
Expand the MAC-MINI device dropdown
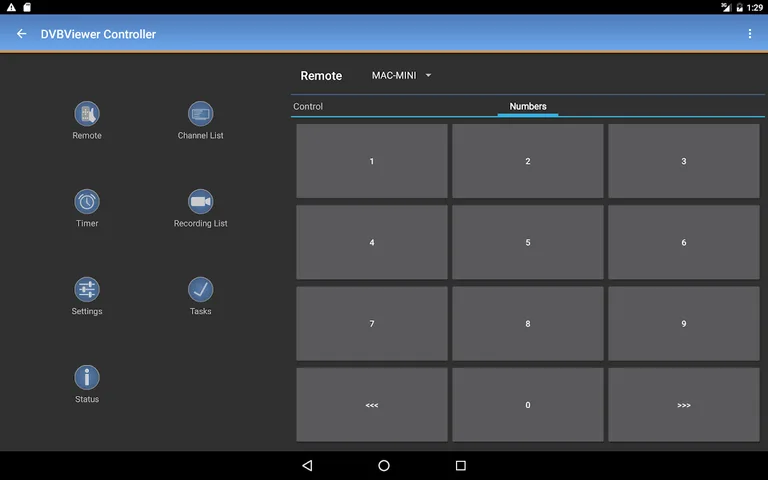click(401, 75)
